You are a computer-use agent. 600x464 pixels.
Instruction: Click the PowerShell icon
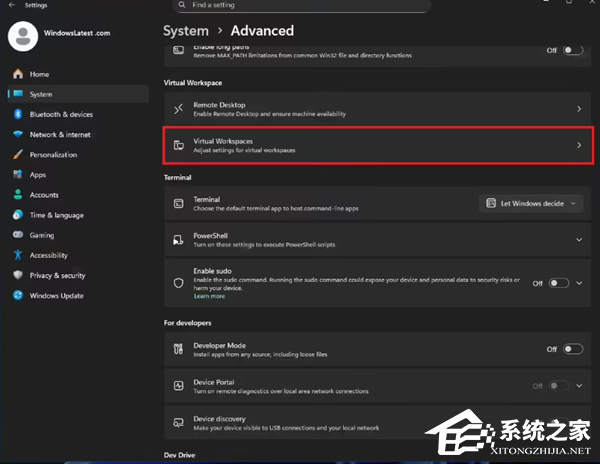[178, 240]
